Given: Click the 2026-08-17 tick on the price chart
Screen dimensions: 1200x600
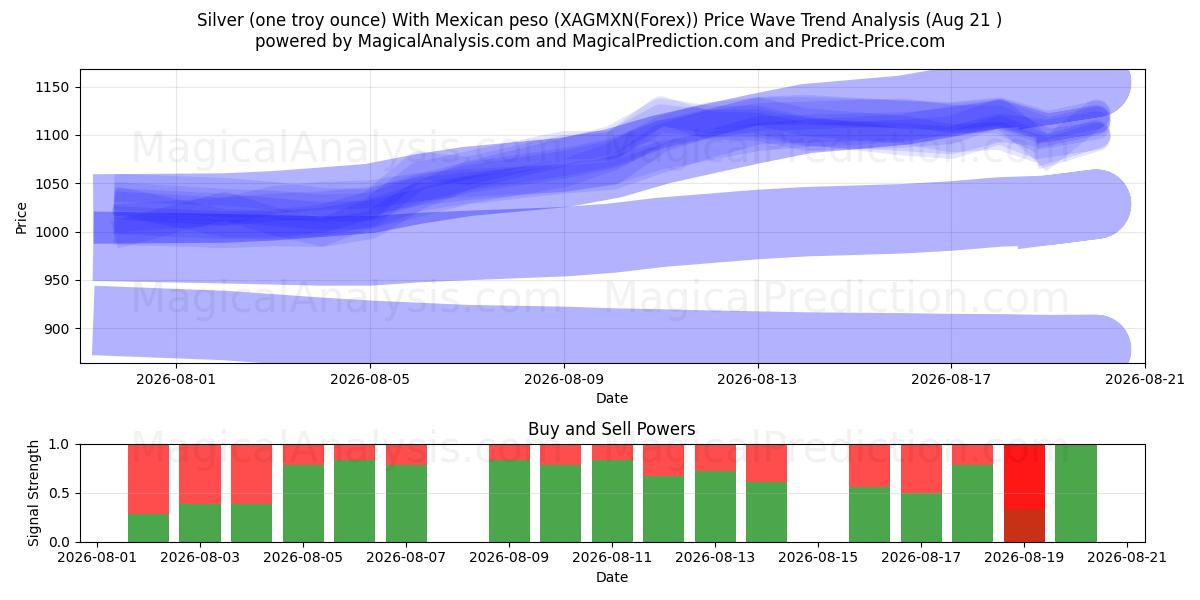Looking at the screenshot, I should pos(951,379).
